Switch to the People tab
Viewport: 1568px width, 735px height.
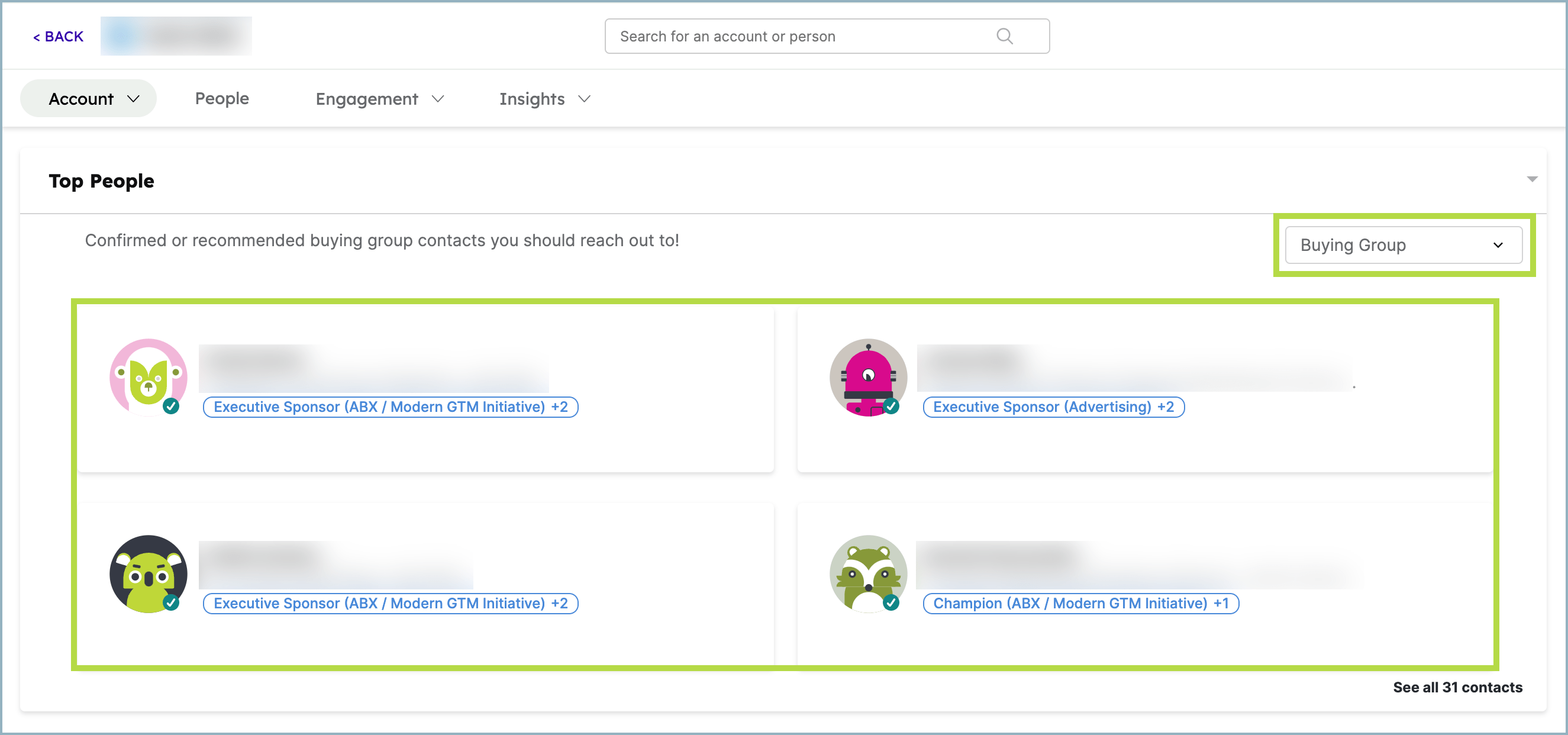tap(221, 99)
